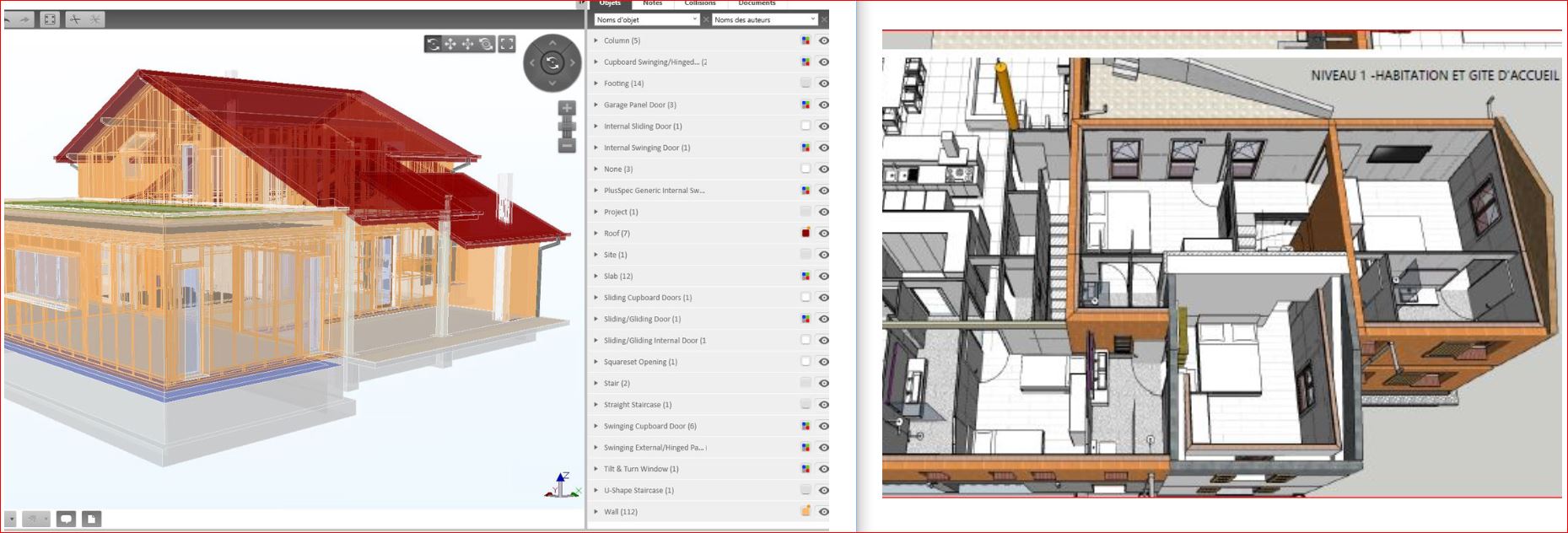Click the red color swatch for Roof
This screenshot has width=1568, height=533.
point(806,234)
